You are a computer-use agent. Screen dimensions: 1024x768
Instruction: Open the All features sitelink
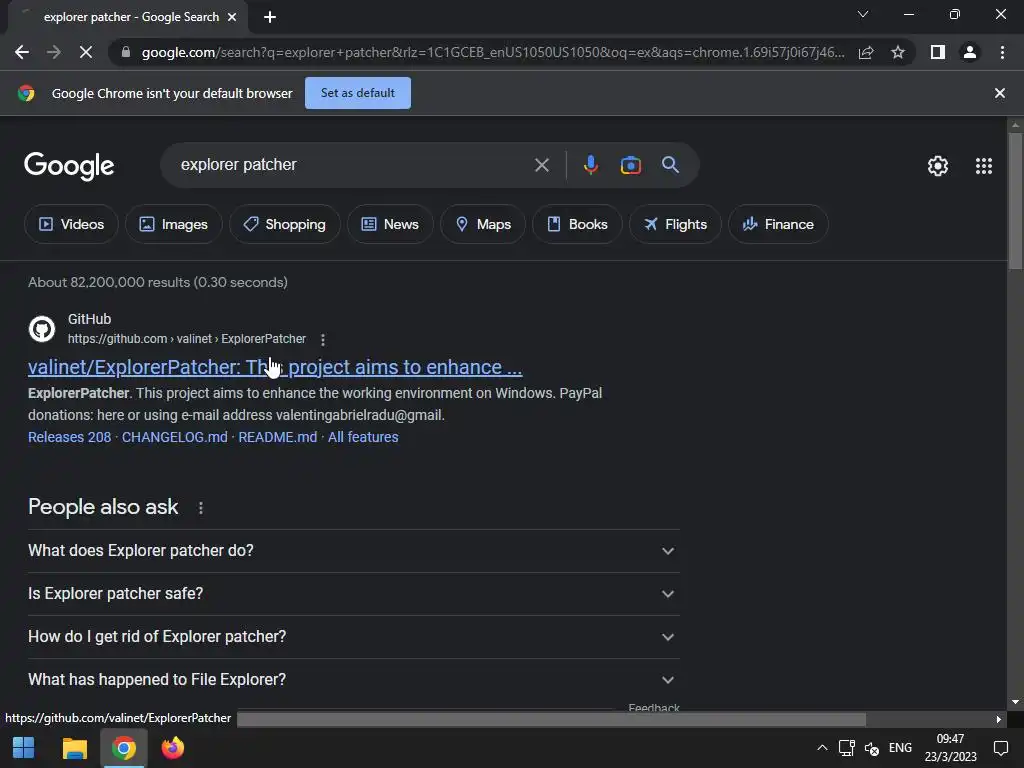point(363,437)
